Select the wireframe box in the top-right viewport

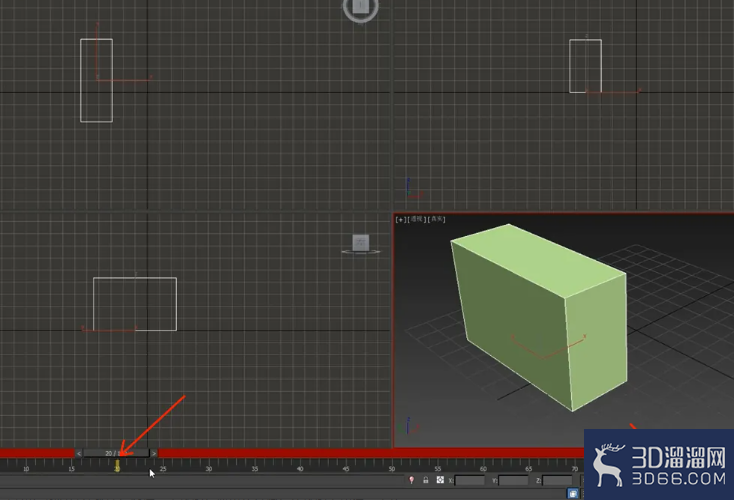point(585,66)
